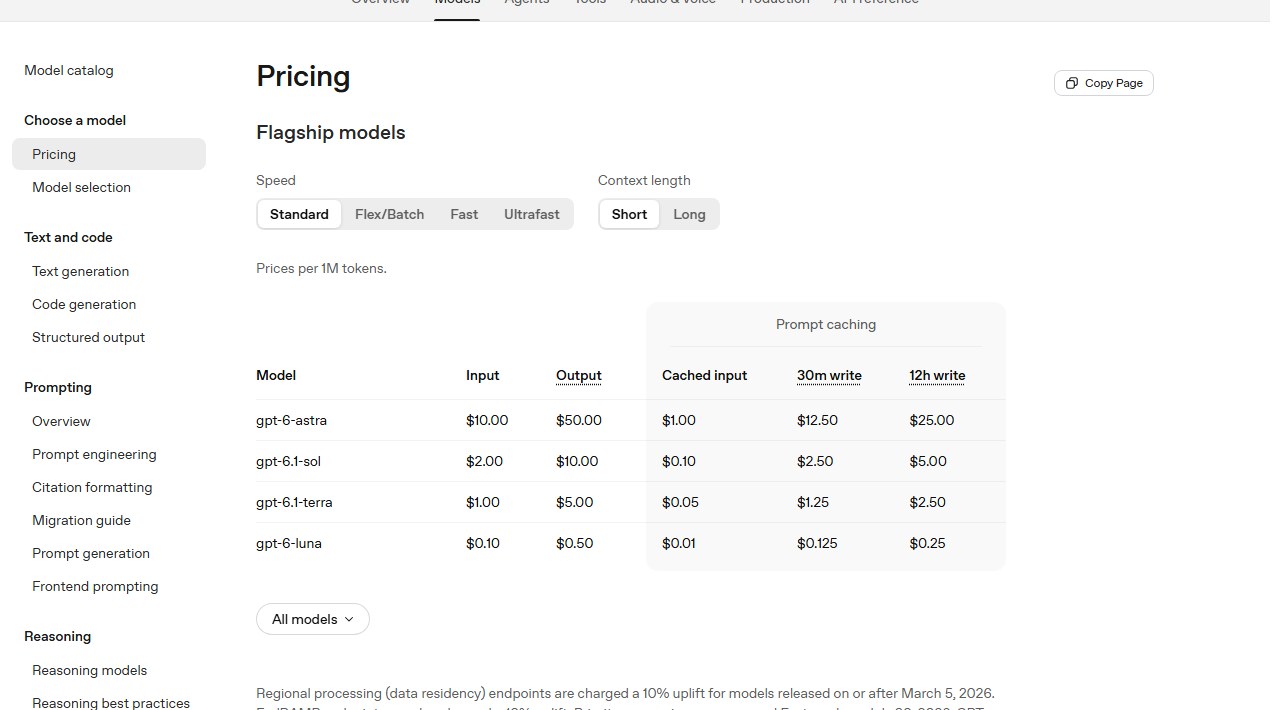Select Ultrafast speed pricing

coord(532,214)
